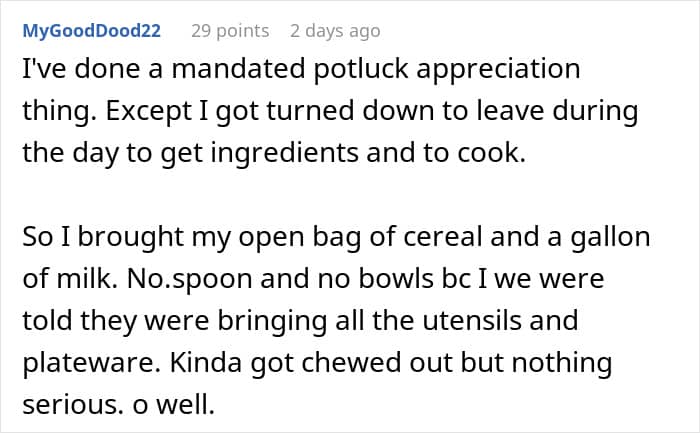The width and height of the screenshot is (700, 433).
Task: Click the word Except in second line
Action: (x=149, y=111)
